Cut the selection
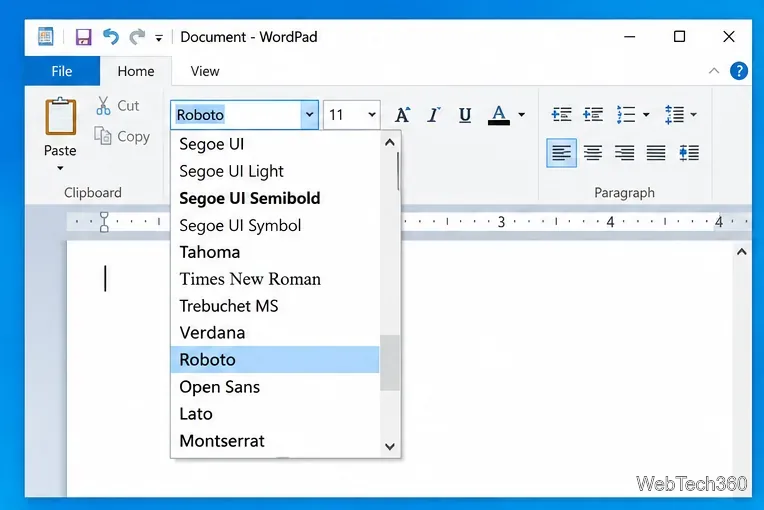 [118, 105]
